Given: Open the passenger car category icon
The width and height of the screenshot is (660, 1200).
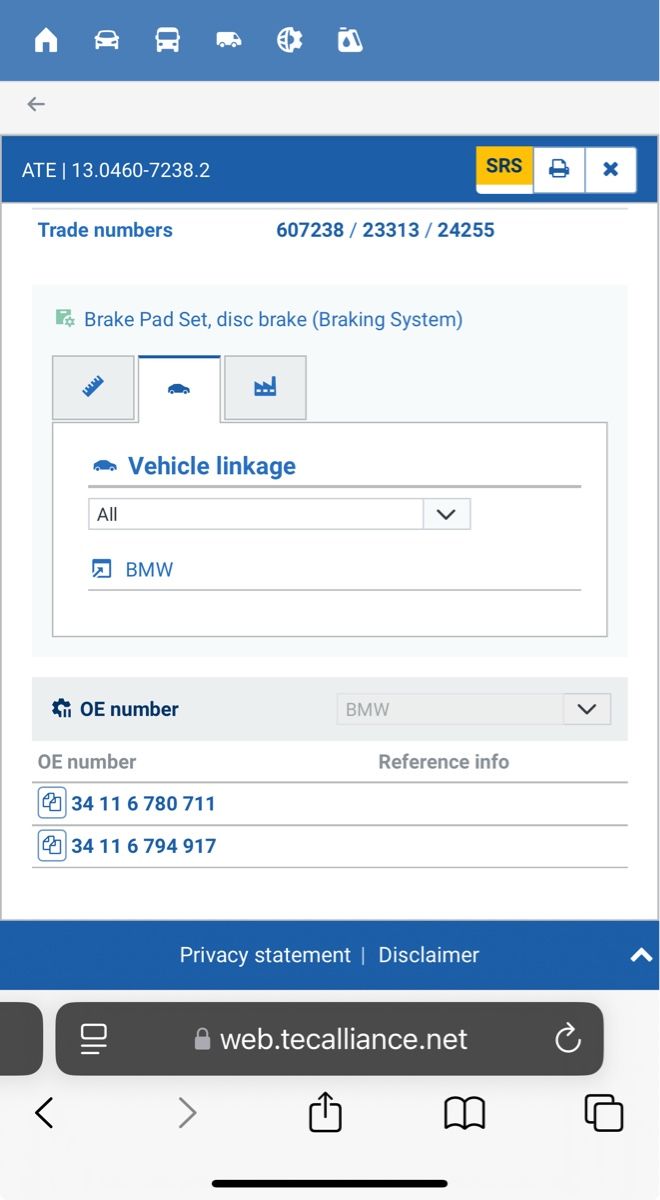Looking at the screenshot, I should (x=107, y=40).
